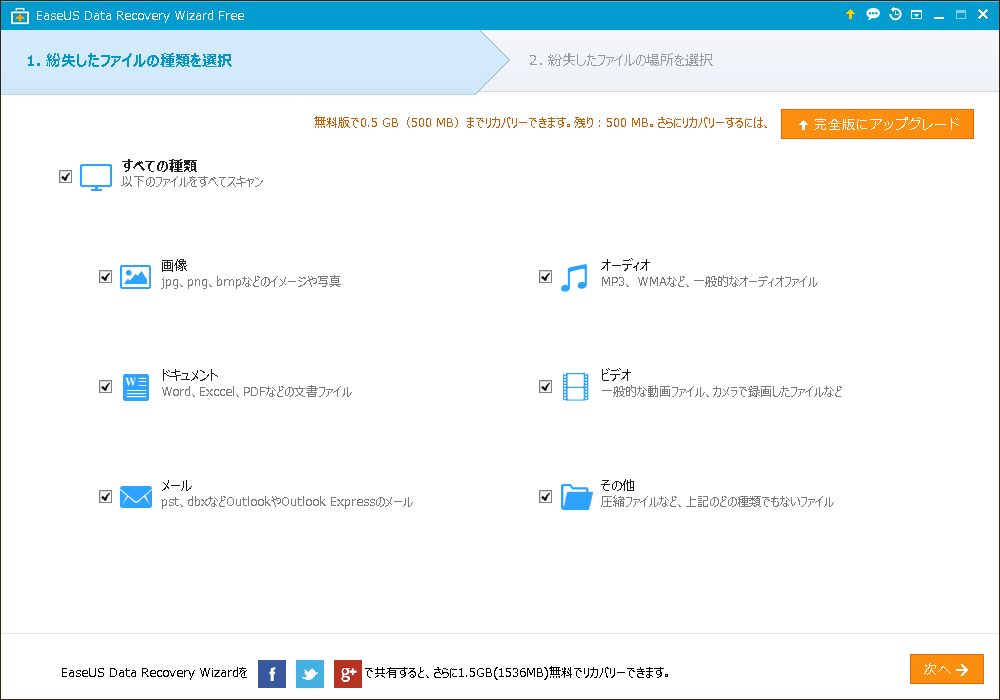The image size is (1000, 700).
Task: Uncheck the ドキュメント checkbox
Action: coord(105,386)
